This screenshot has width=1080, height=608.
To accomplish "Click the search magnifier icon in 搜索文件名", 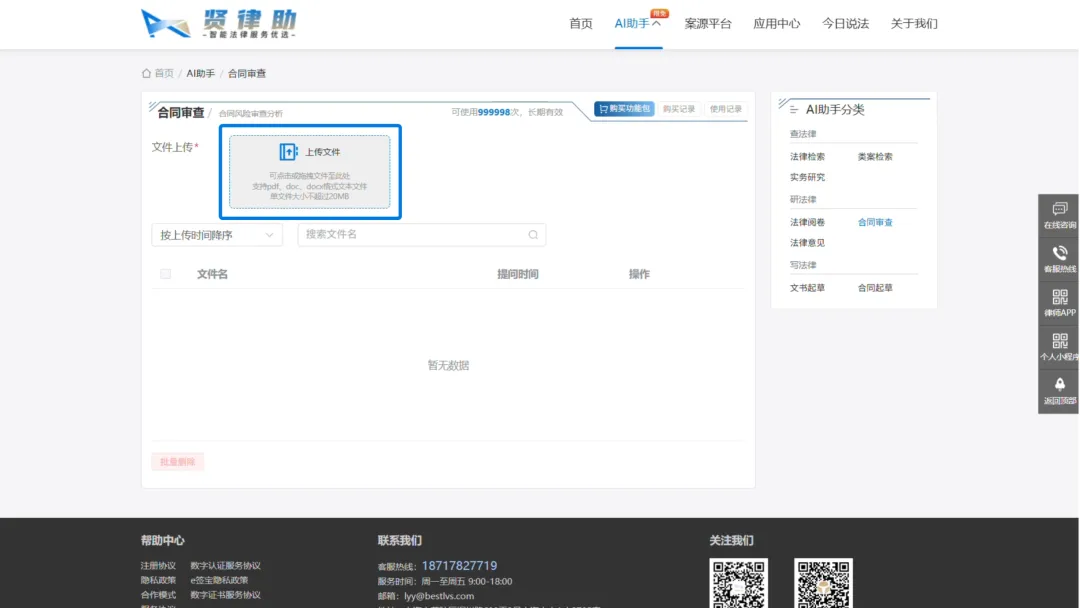I will pos(533,235).
